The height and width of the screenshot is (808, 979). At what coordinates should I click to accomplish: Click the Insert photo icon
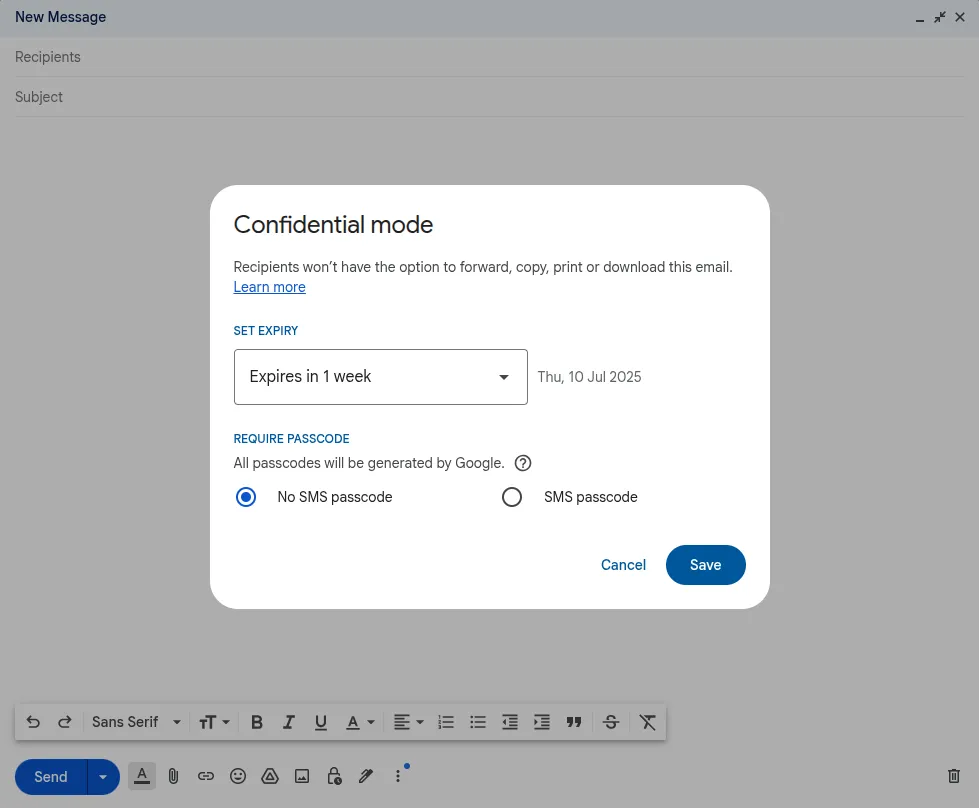point(302,776)
